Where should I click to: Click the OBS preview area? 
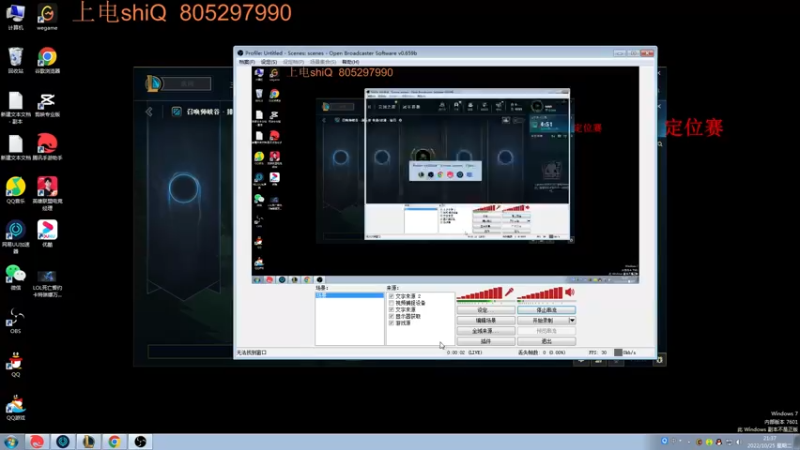[445, 174]
